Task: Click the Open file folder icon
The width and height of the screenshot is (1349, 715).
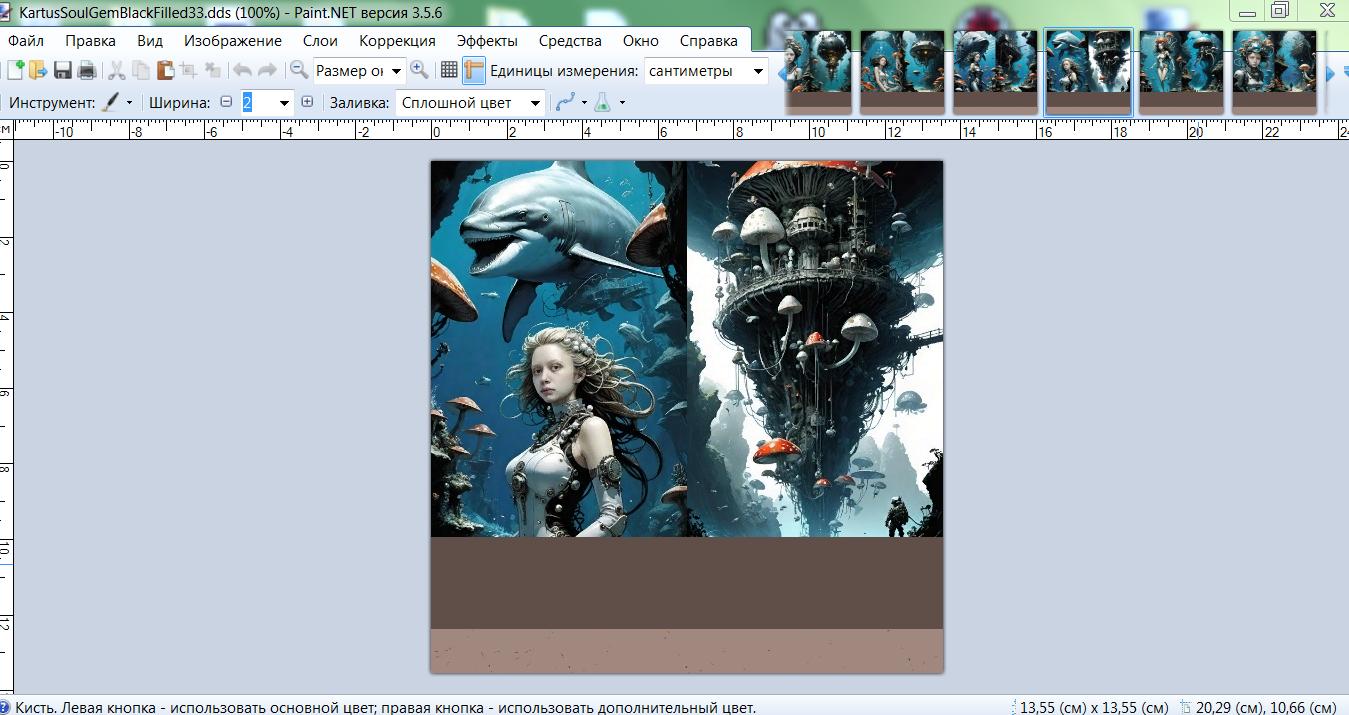Action: (x=38, y=70)
